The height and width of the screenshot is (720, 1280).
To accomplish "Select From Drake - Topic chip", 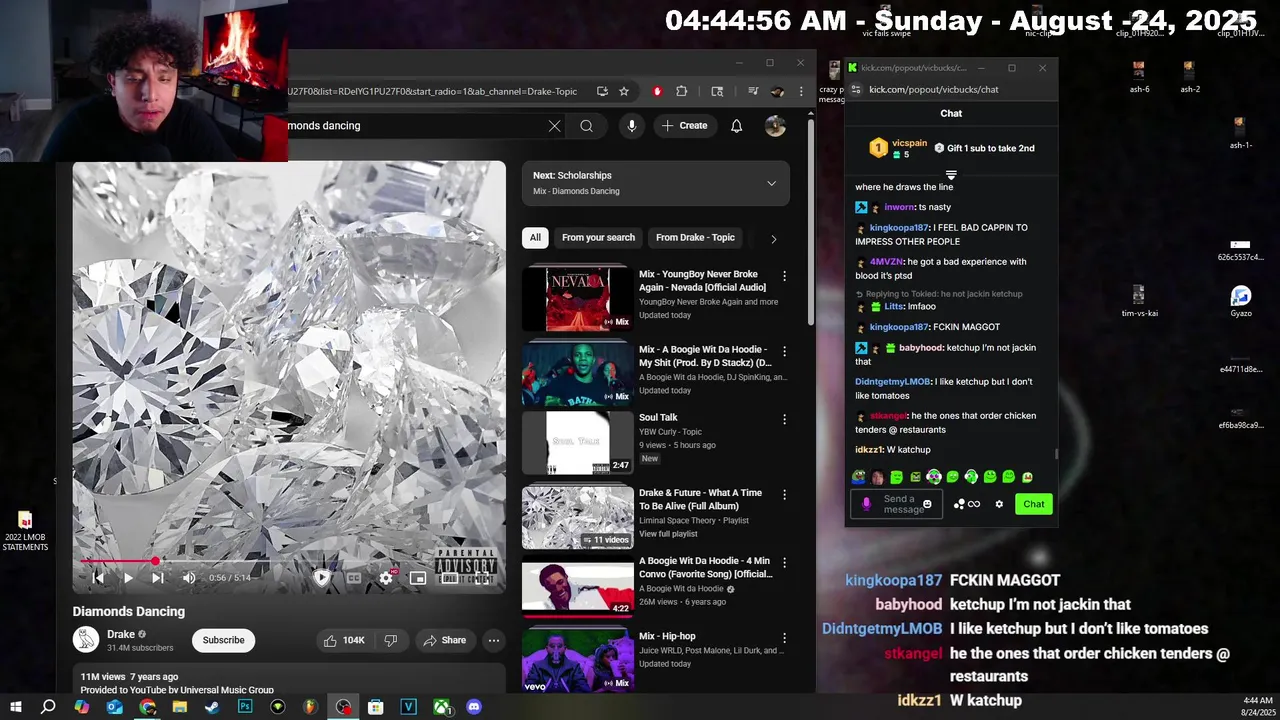I will [695, 238].
